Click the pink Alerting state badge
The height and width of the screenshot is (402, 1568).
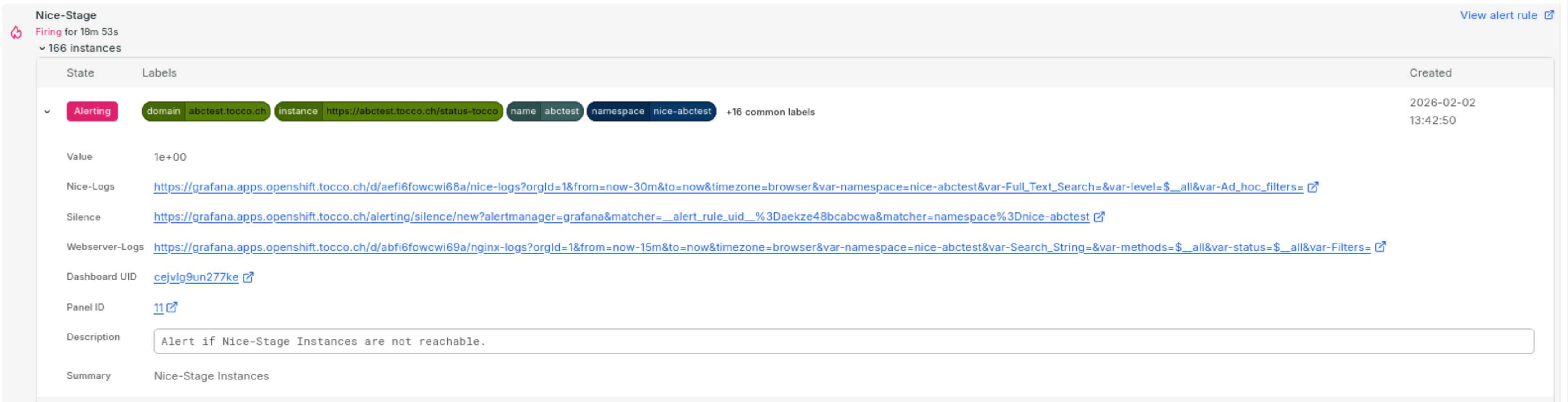click(x=92, y=112)
